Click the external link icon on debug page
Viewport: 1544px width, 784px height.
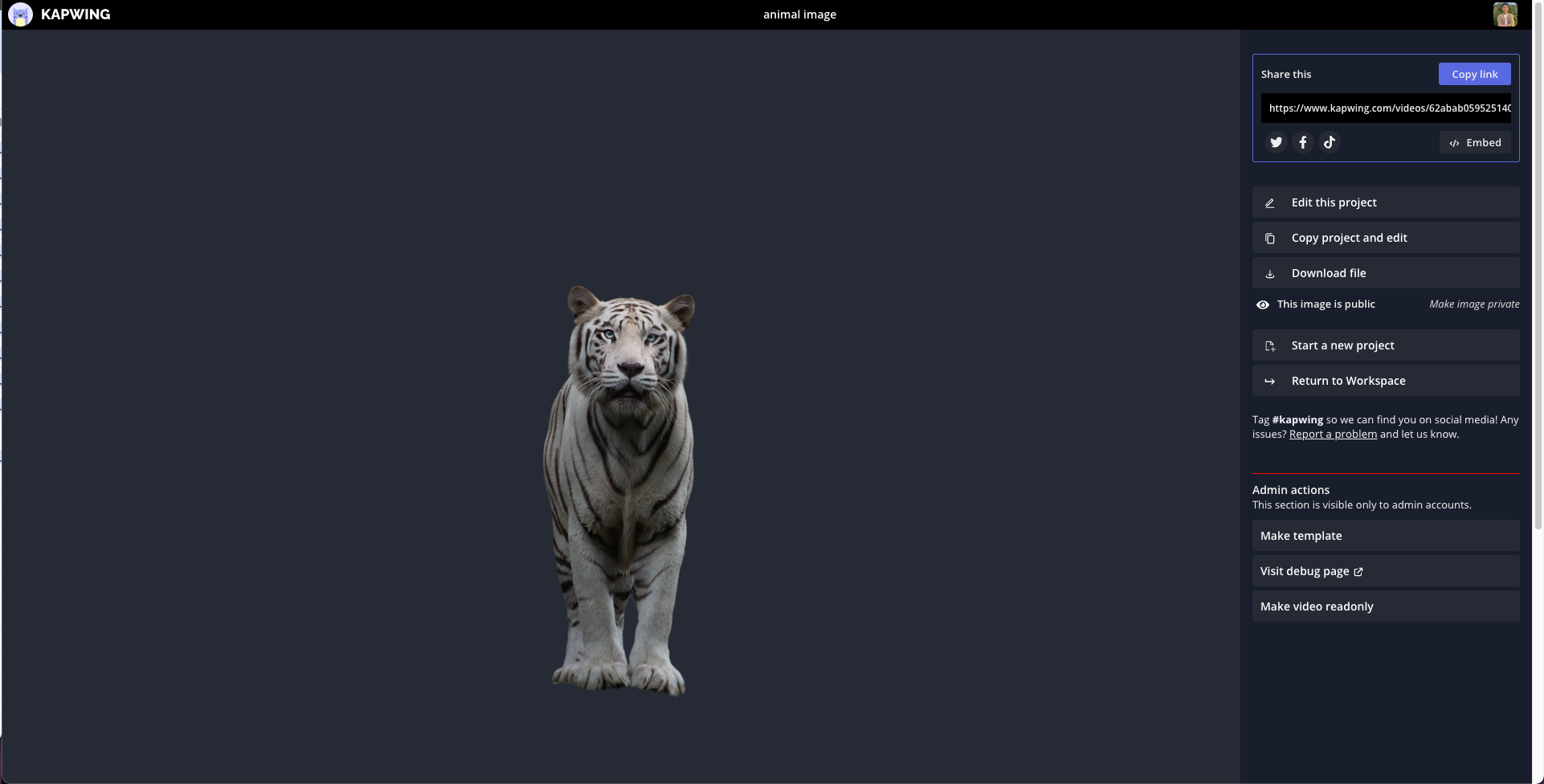point(1358,572)
